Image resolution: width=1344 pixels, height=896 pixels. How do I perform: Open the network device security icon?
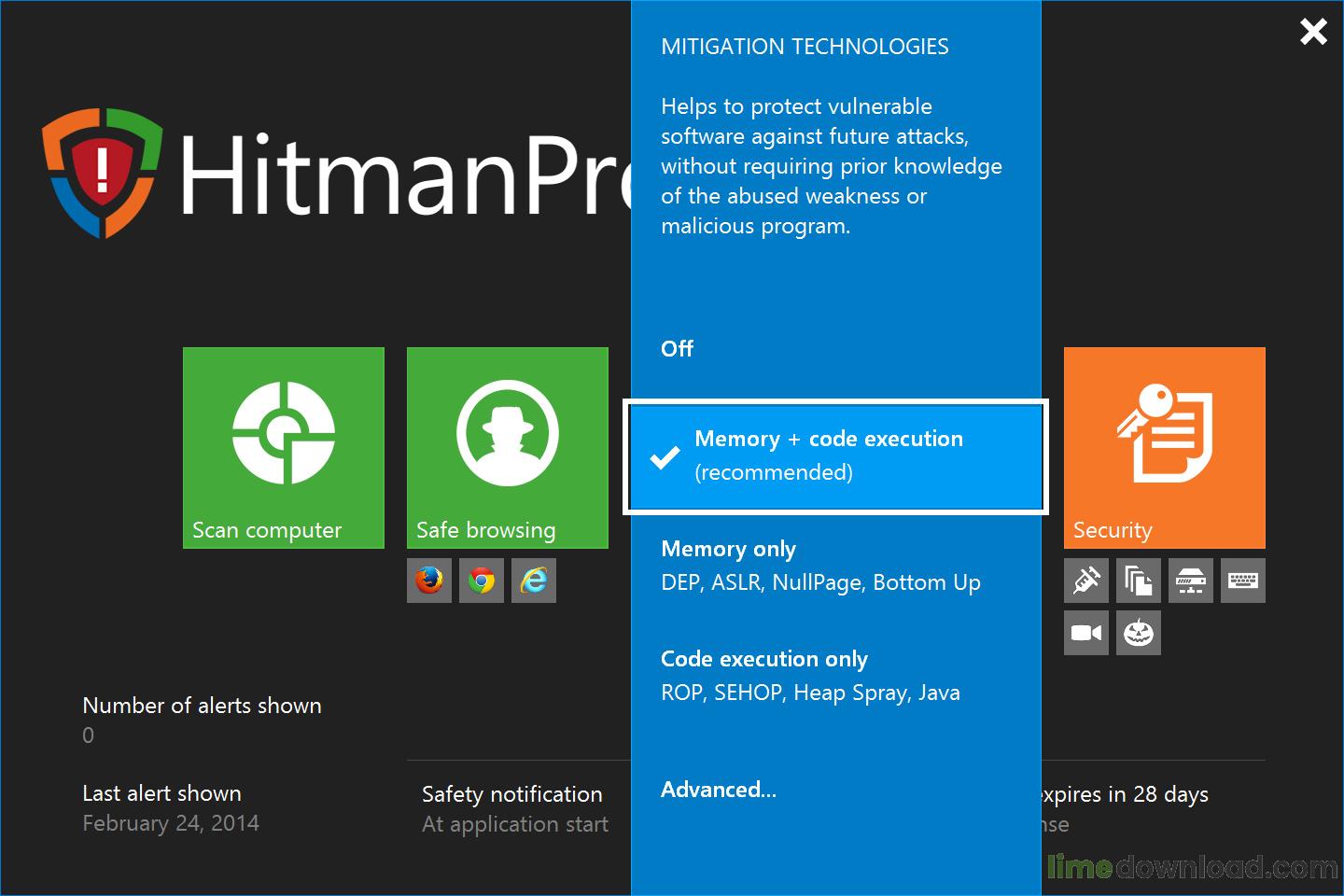pyautogui.click(x=1190, y=580)
